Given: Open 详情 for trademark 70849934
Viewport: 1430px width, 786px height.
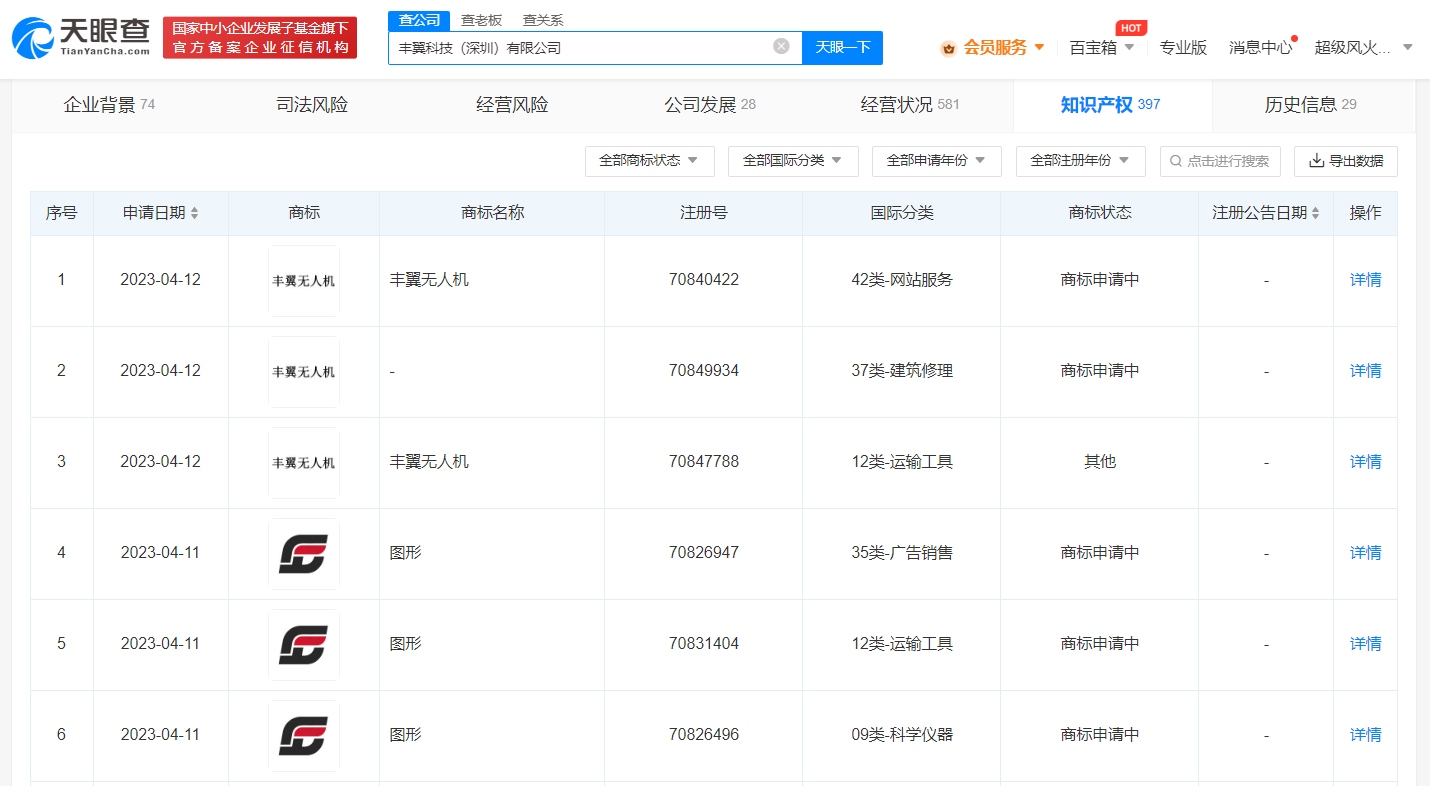Looking at the screenshot, I should [1365, 372].
